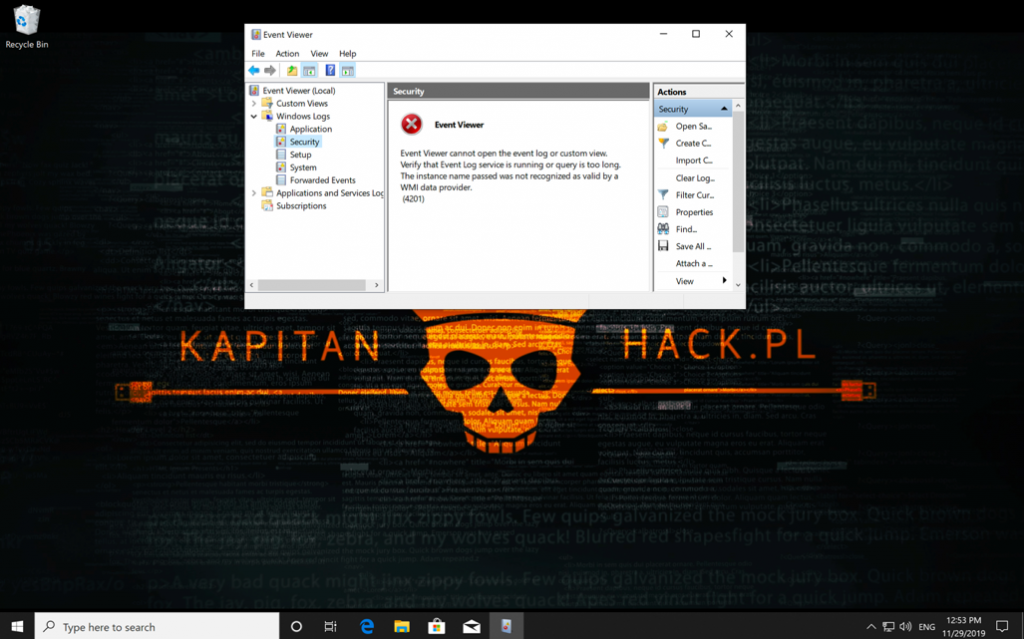The height and width of the screenshot is (639, 1024).
Task: Click tree pane horizontal scroll right arrow
Action: tap(376, 286)
